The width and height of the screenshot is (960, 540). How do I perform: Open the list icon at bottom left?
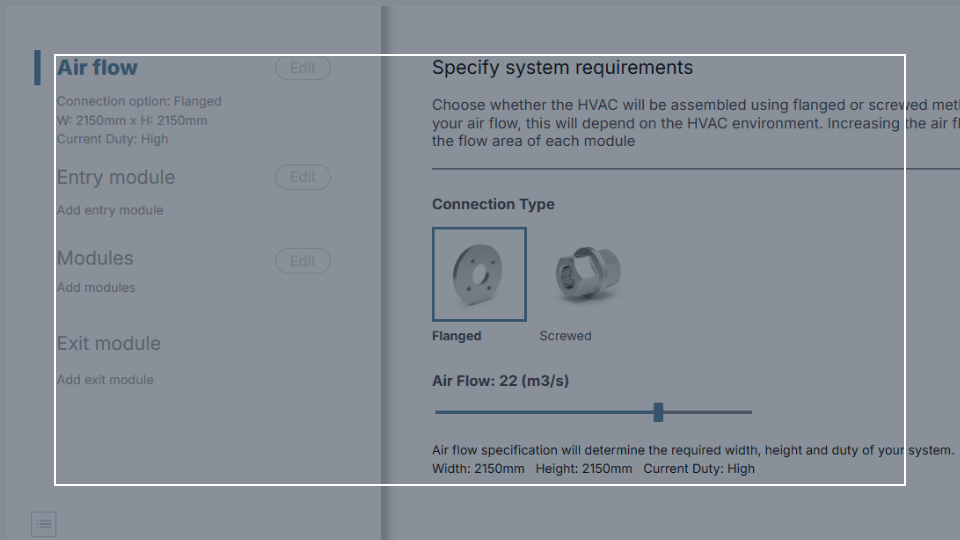(43, 524)
